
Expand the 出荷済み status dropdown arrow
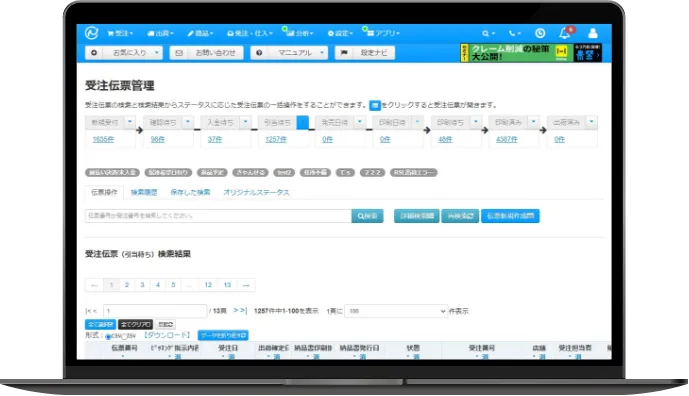pyautogui.click(x=591, y=122)
